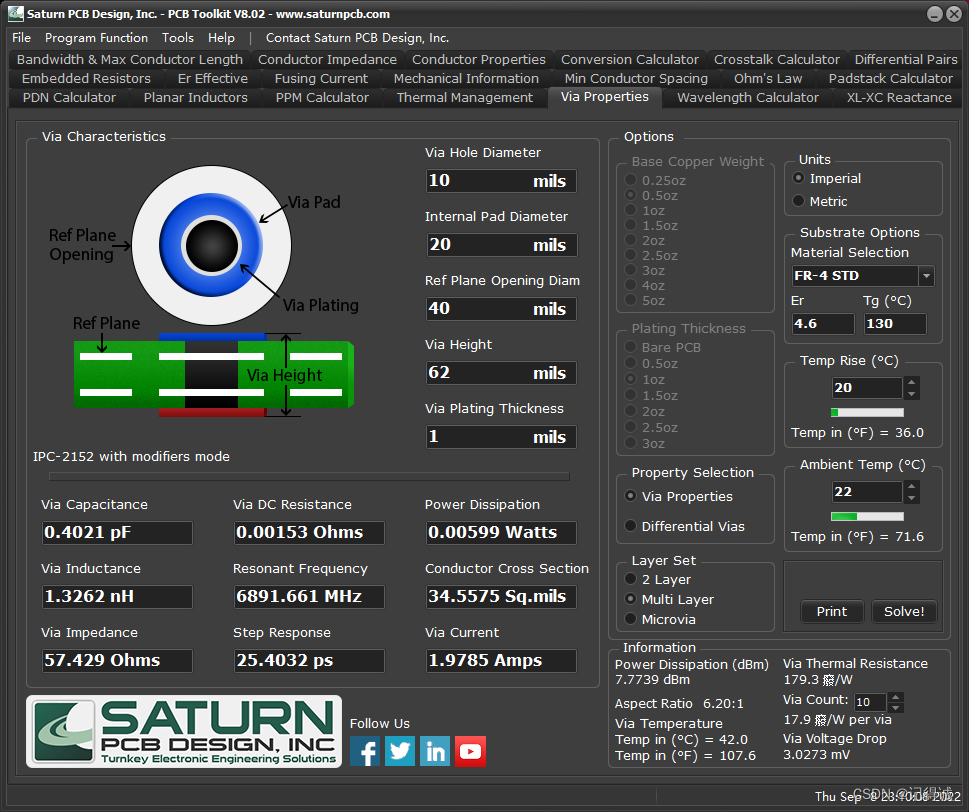Screen dimensions: 969x812
Task: Open the Tools menu
Action: 178,38
